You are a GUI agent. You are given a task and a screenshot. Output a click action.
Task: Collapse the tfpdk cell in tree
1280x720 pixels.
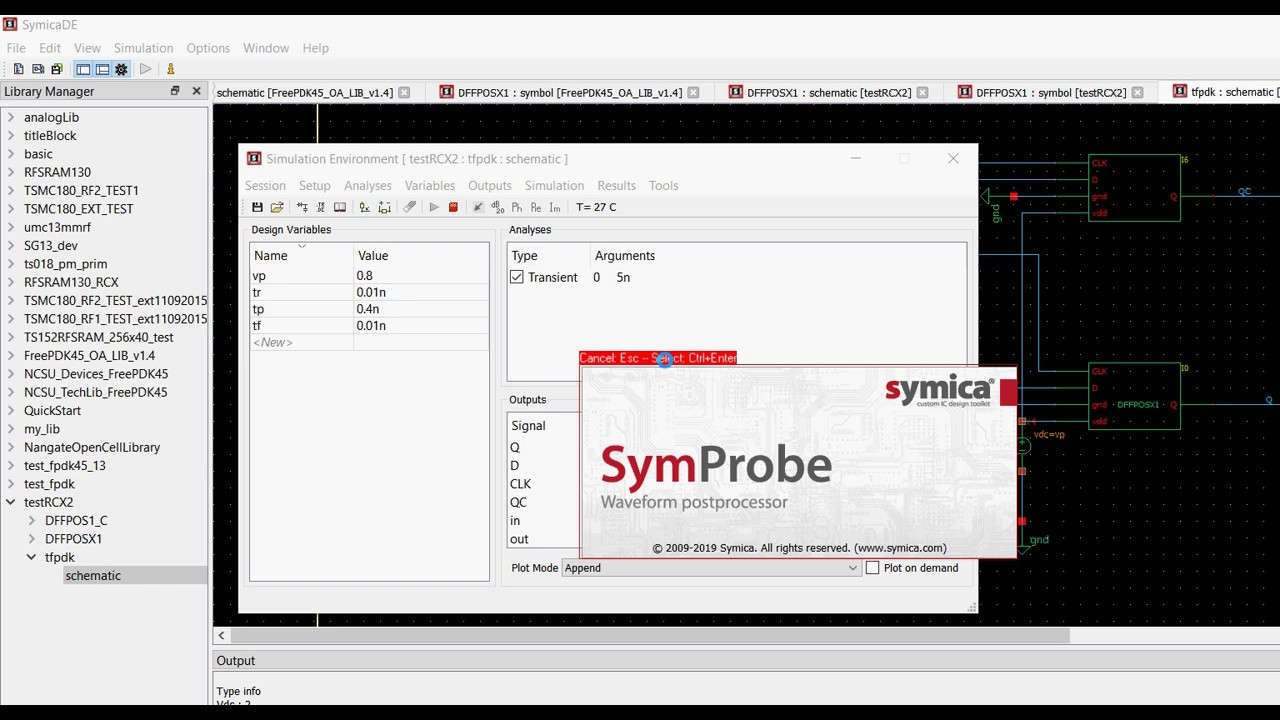click(32, 557)
